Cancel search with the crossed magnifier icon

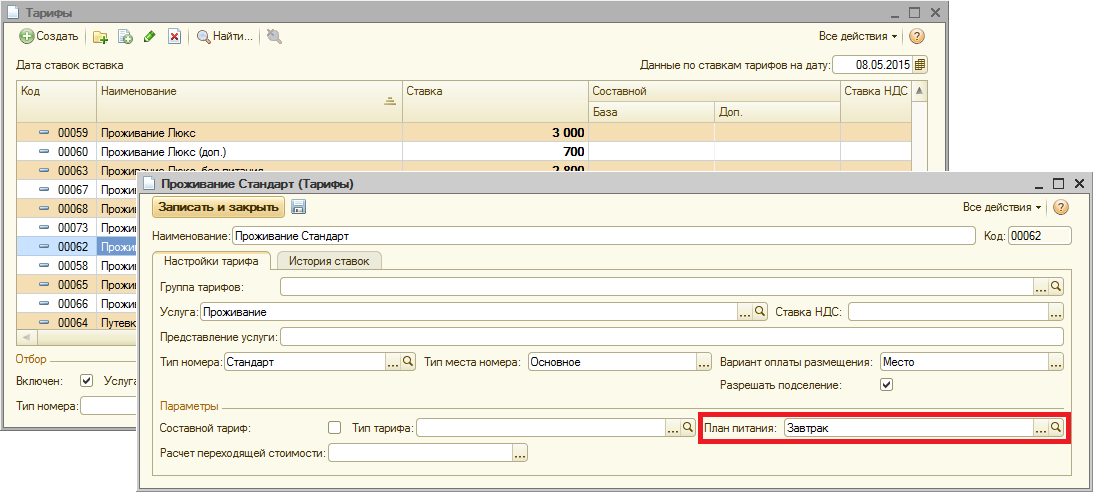[274, 37]
